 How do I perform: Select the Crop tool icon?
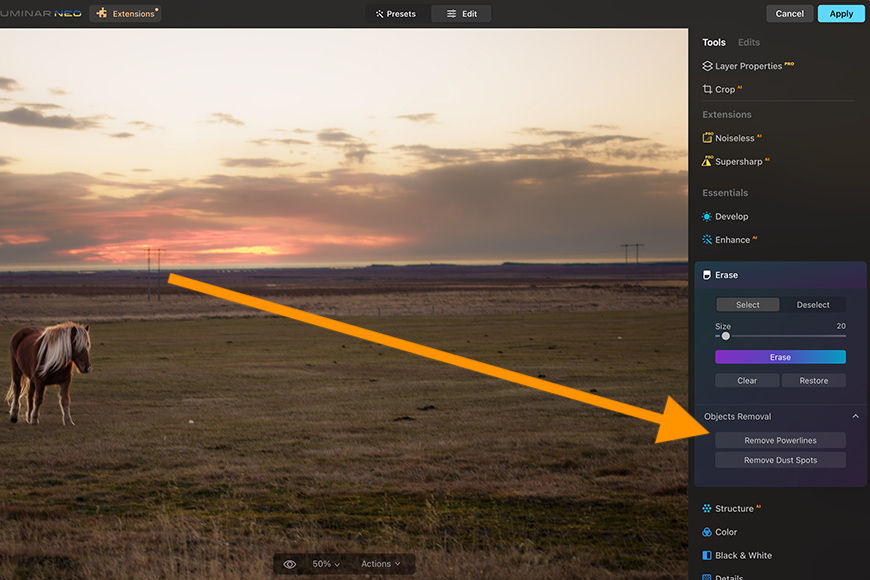coord(707,89)
